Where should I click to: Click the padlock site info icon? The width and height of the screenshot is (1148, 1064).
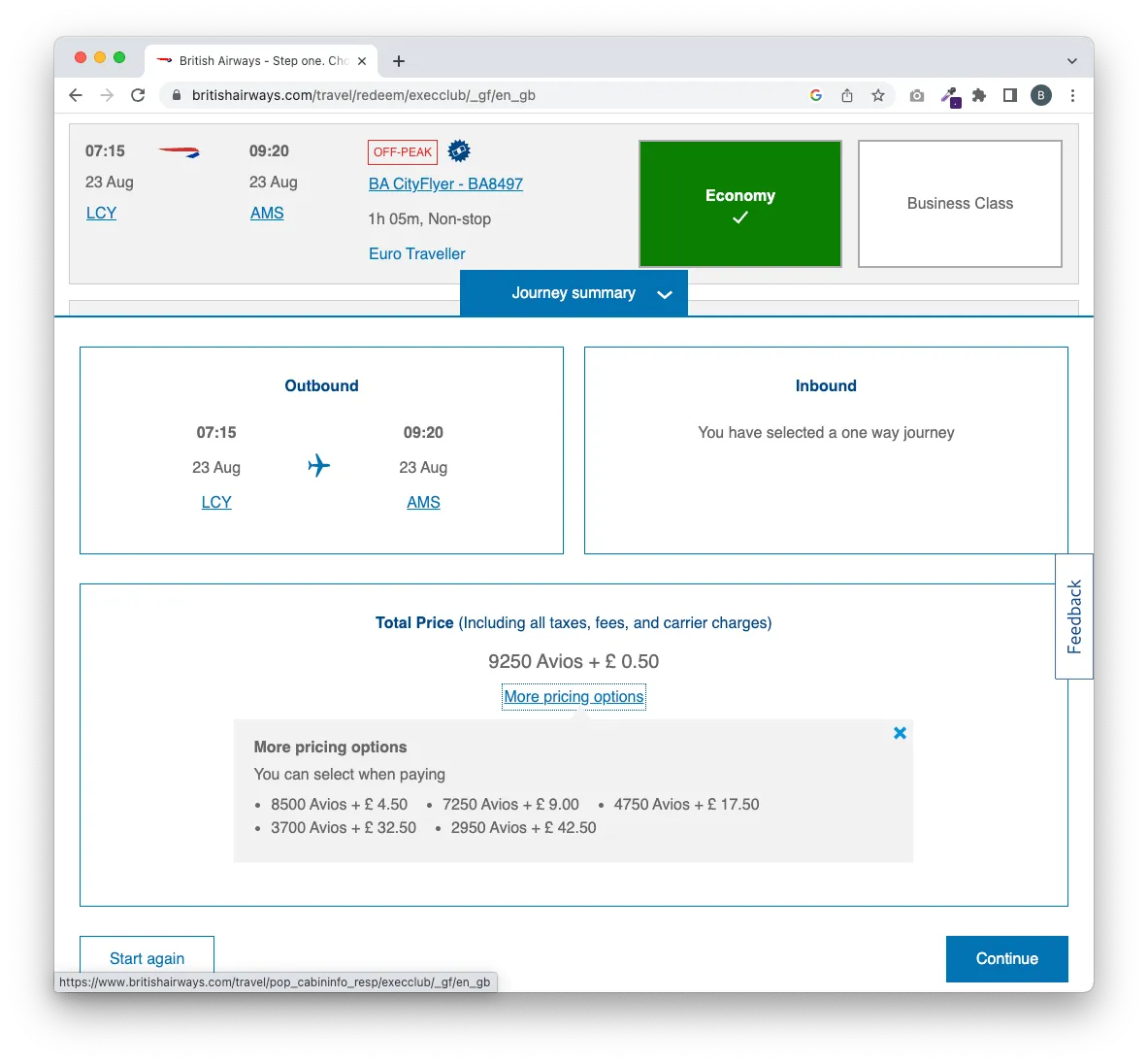point(177,95)
